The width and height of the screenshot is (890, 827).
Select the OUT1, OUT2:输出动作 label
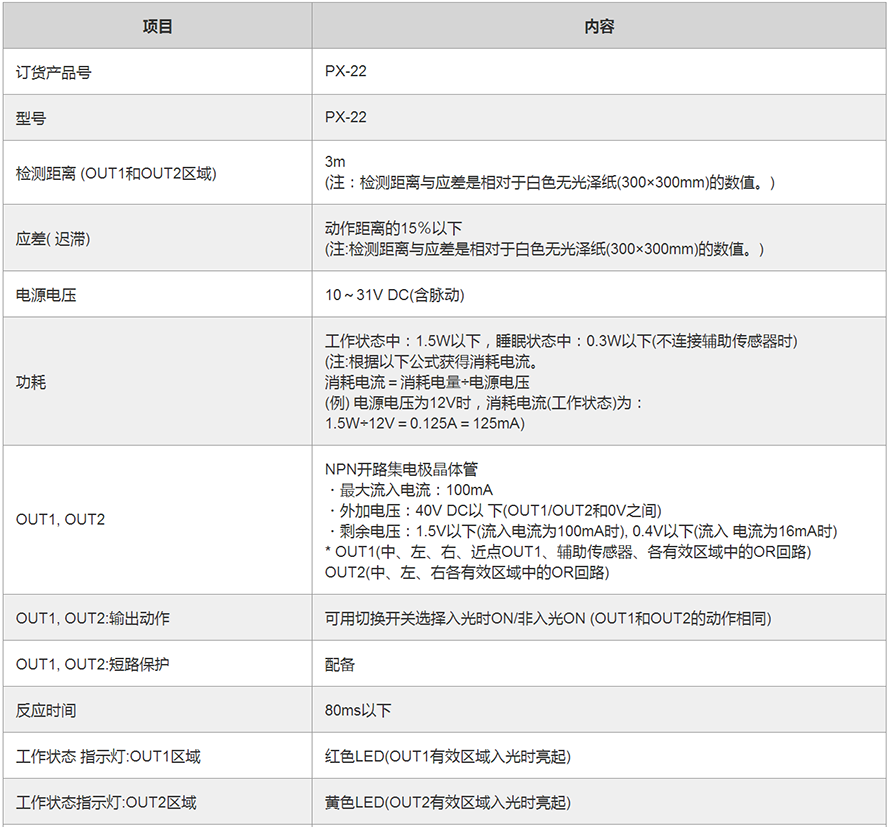pyautogui.click(x=93, y=618)
